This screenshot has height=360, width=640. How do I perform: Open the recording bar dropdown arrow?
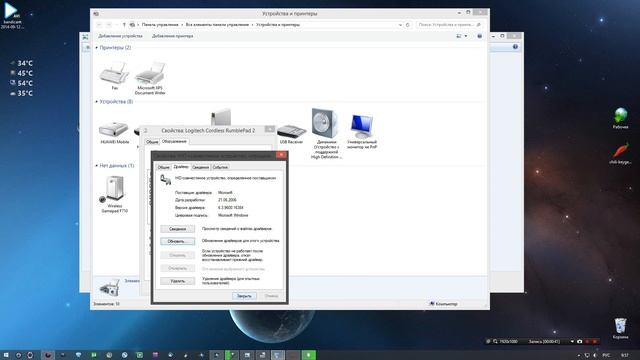click(572, 341)
